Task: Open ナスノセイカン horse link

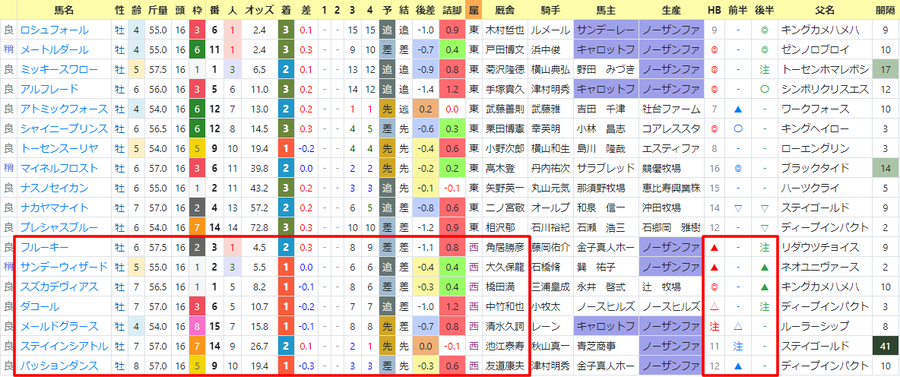Action: (x=54, y=188)
